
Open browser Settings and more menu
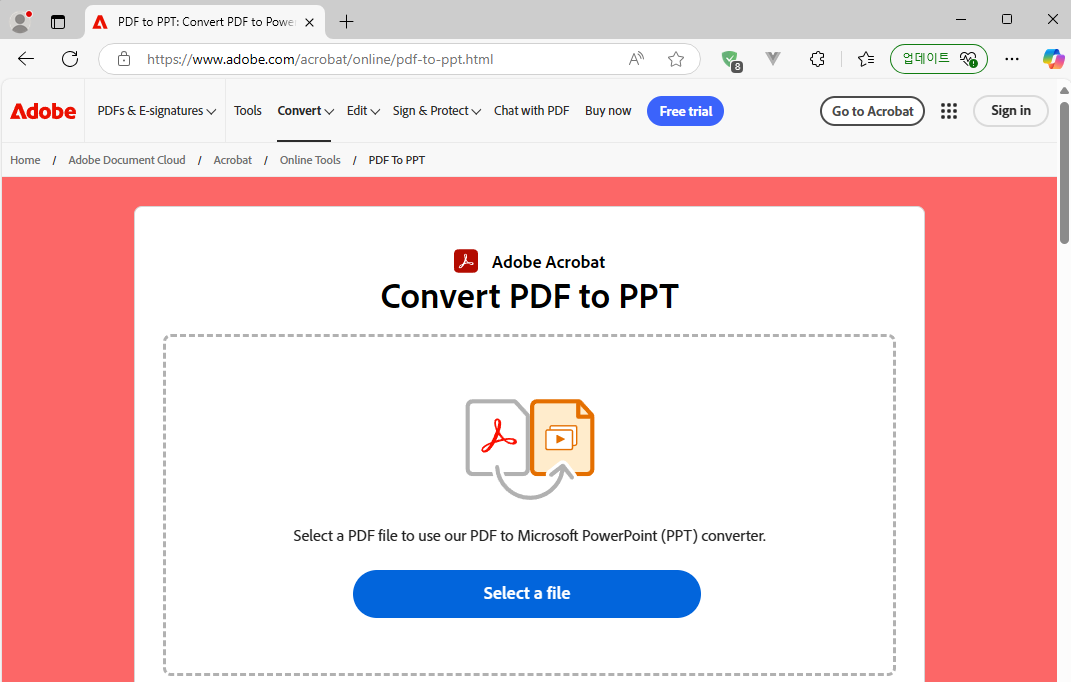(x=1012, y=59)
